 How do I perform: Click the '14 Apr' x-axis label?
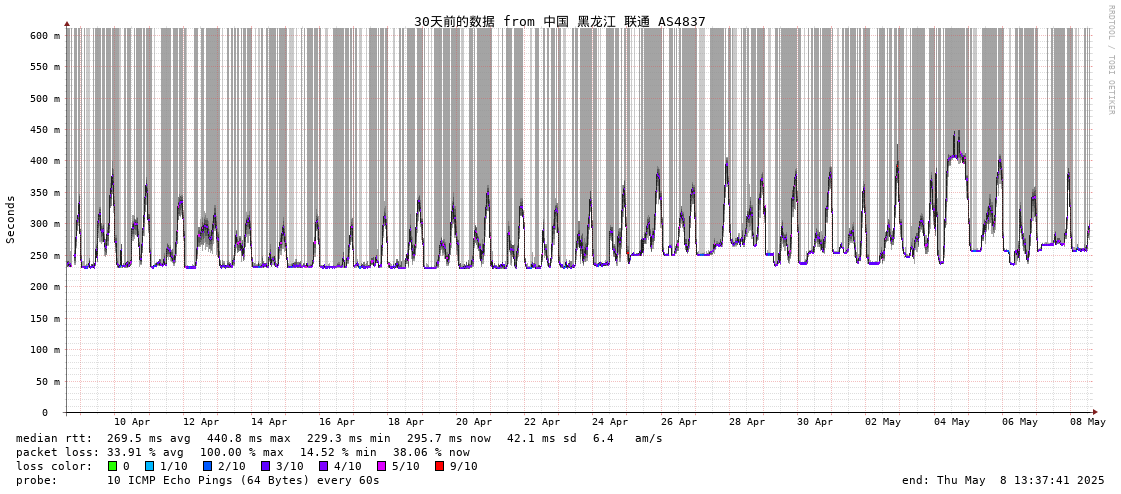(269, 422)
